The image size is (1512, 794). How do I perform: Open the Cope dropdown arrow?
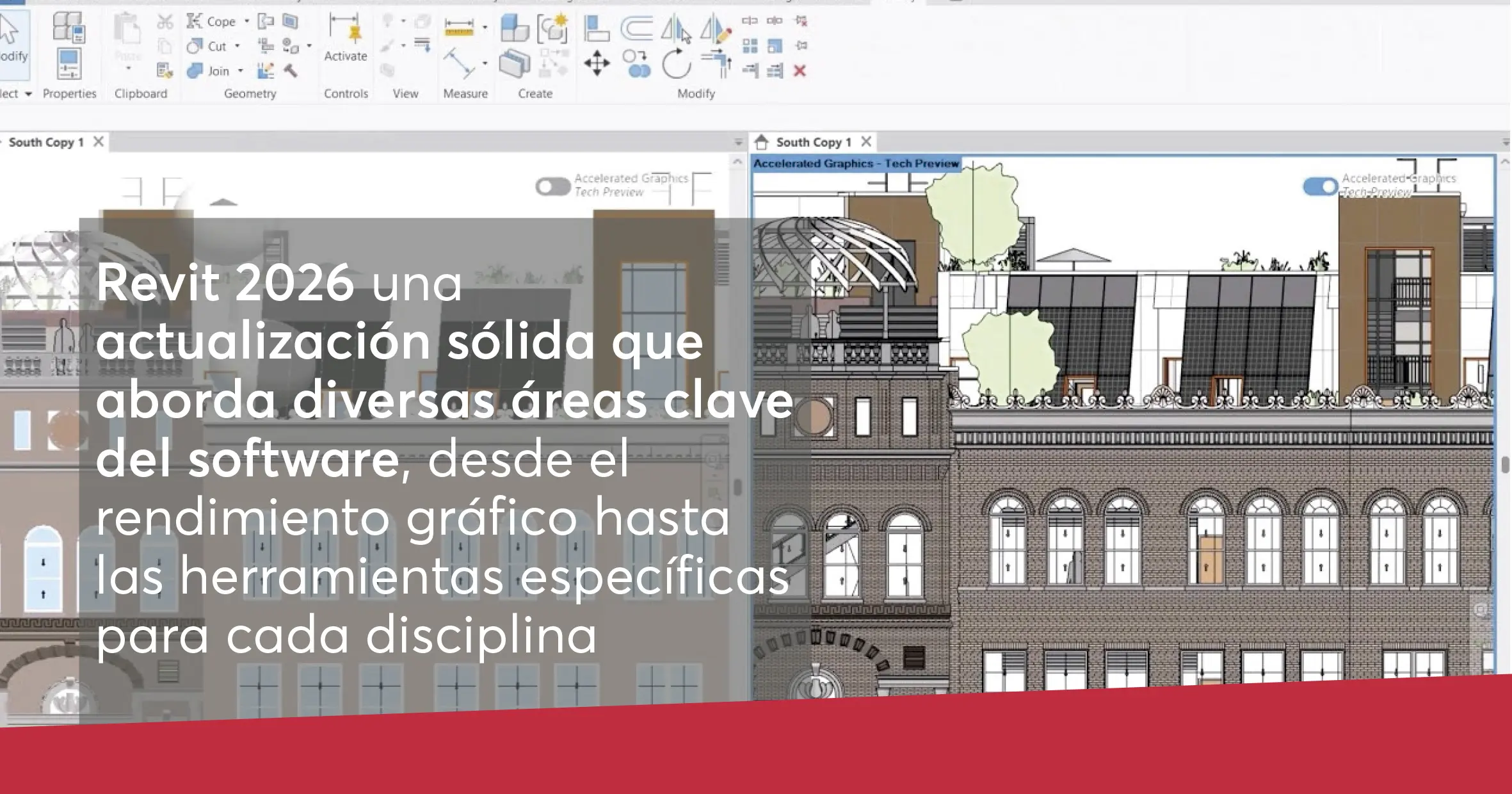click(x=247, y=22)
